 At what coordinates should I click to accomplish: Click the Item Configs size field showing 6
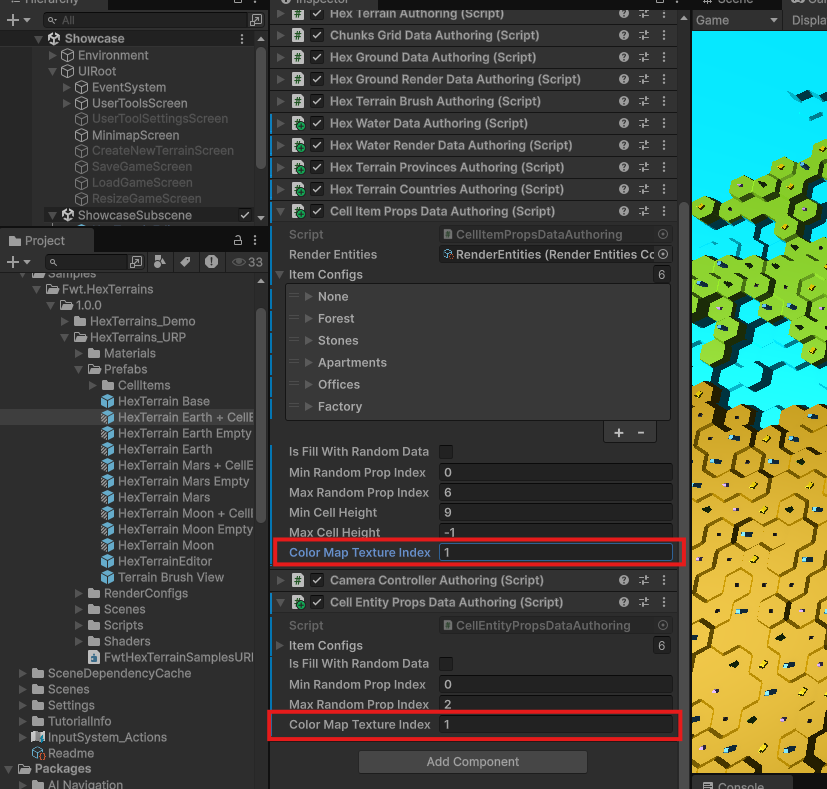click(661, 275)
